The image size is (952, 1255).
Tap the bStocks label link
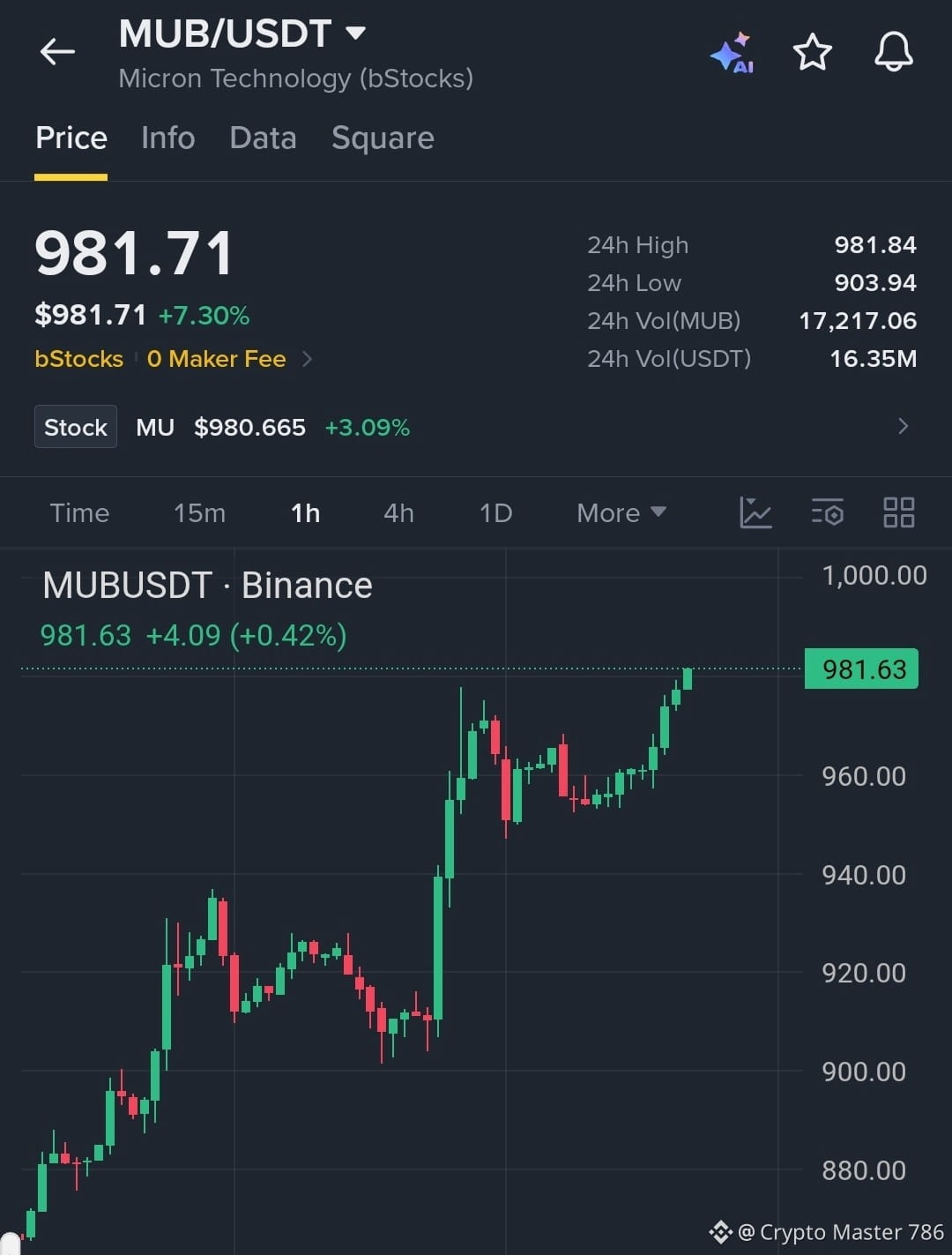tap(78, 359)
